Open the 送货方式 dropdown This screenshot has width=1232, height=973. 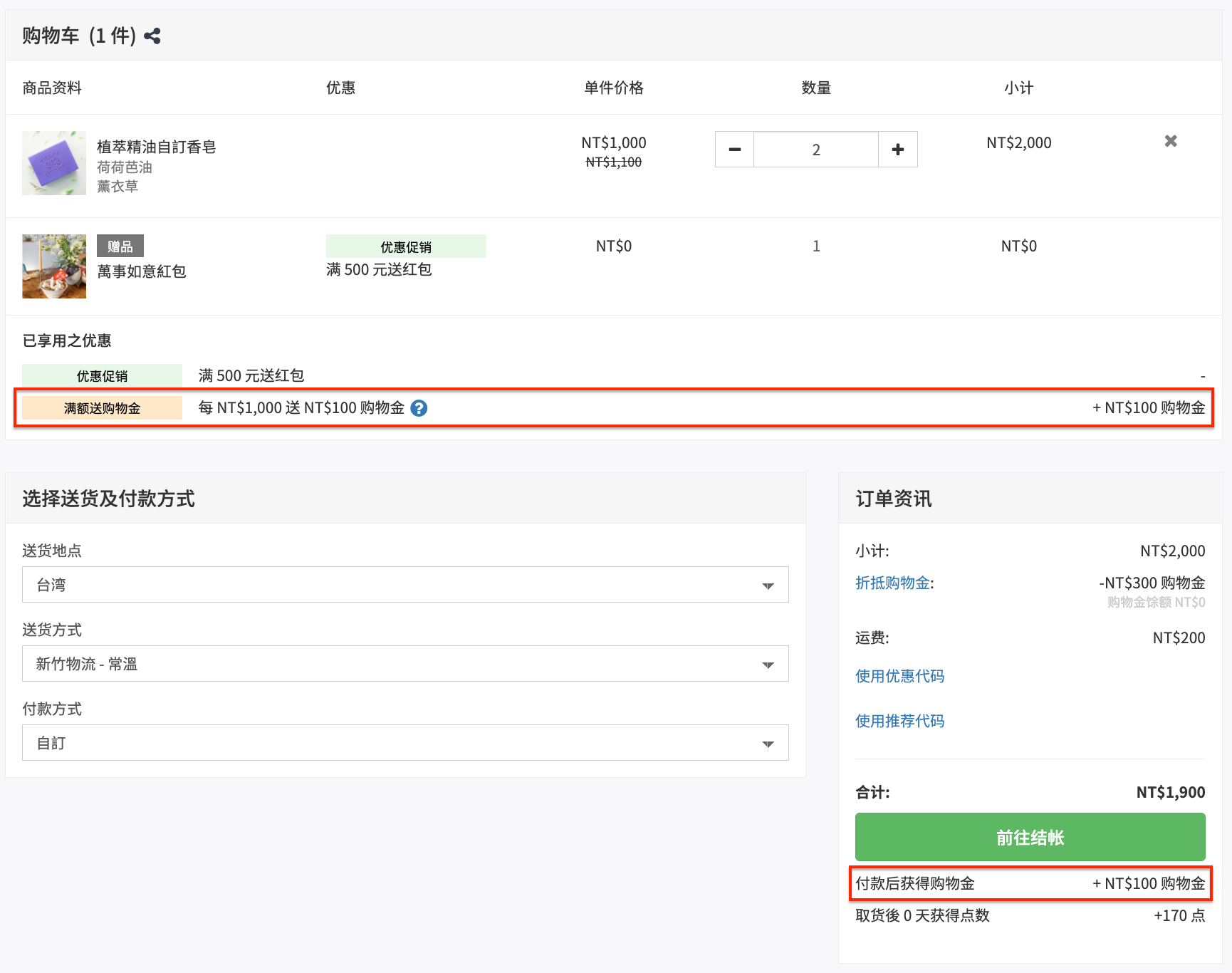click(x=405, y=664)
